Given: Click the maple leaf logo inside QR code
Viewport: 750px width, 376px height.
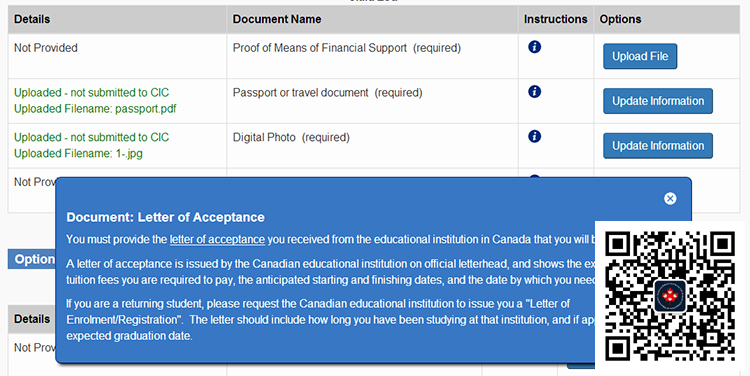Looking at the screenshot, I should (670, 297).
